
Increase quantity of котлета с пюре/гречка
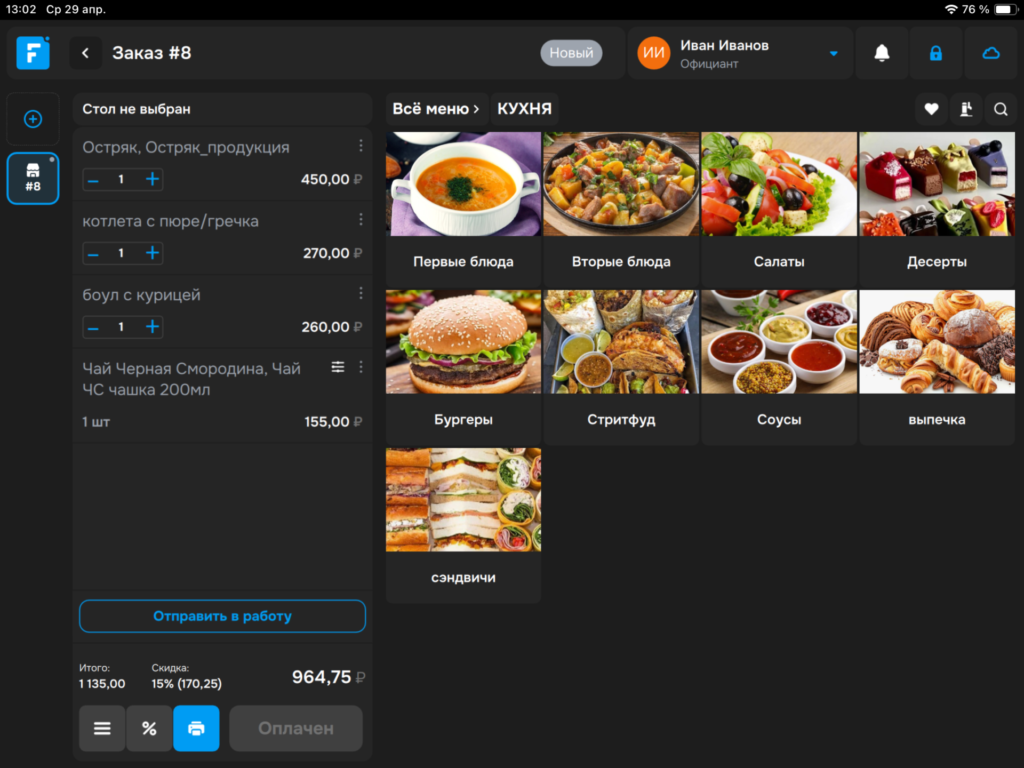point(152,253)
